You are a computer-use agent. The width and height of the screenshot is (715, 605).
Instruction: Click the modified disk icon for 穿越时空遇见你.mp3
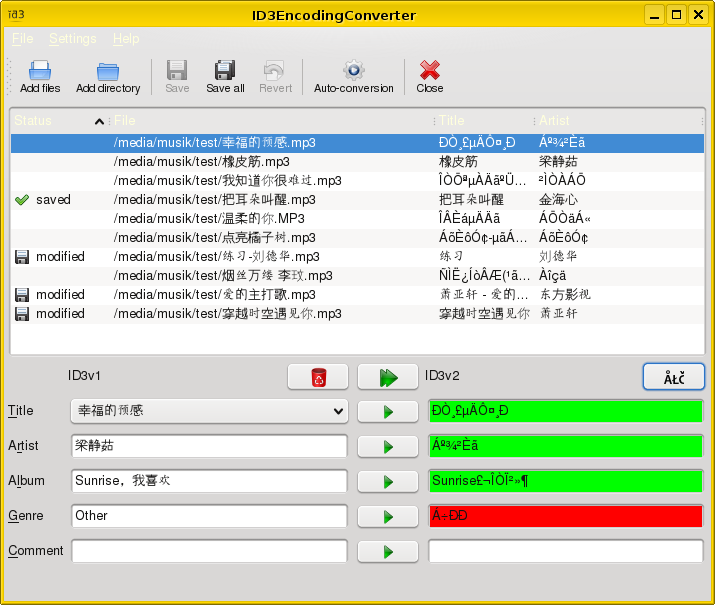tap(22, 314)
